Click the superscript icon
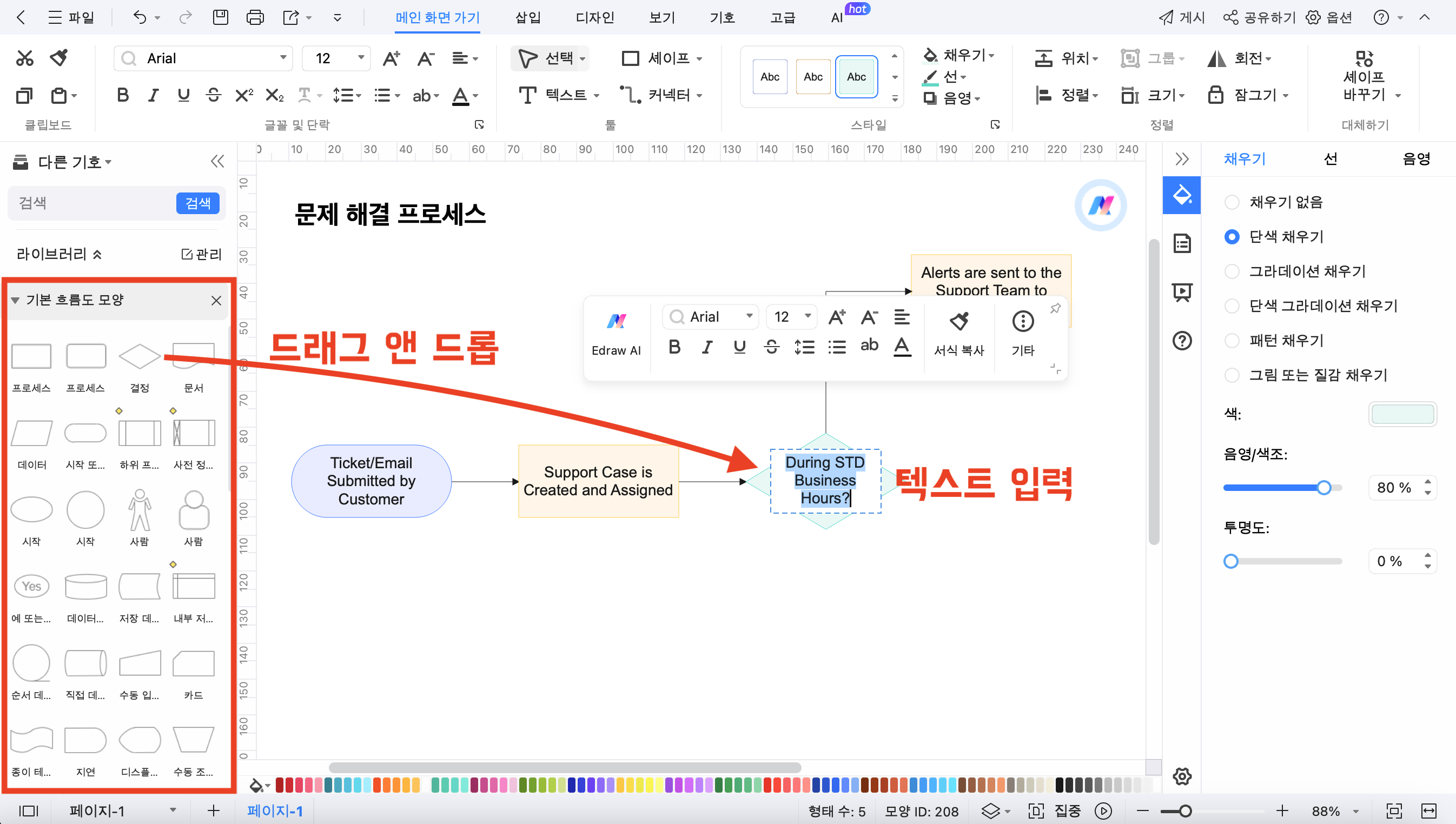The height and width of the screenshot is (824, 1456). click(244, 95)
